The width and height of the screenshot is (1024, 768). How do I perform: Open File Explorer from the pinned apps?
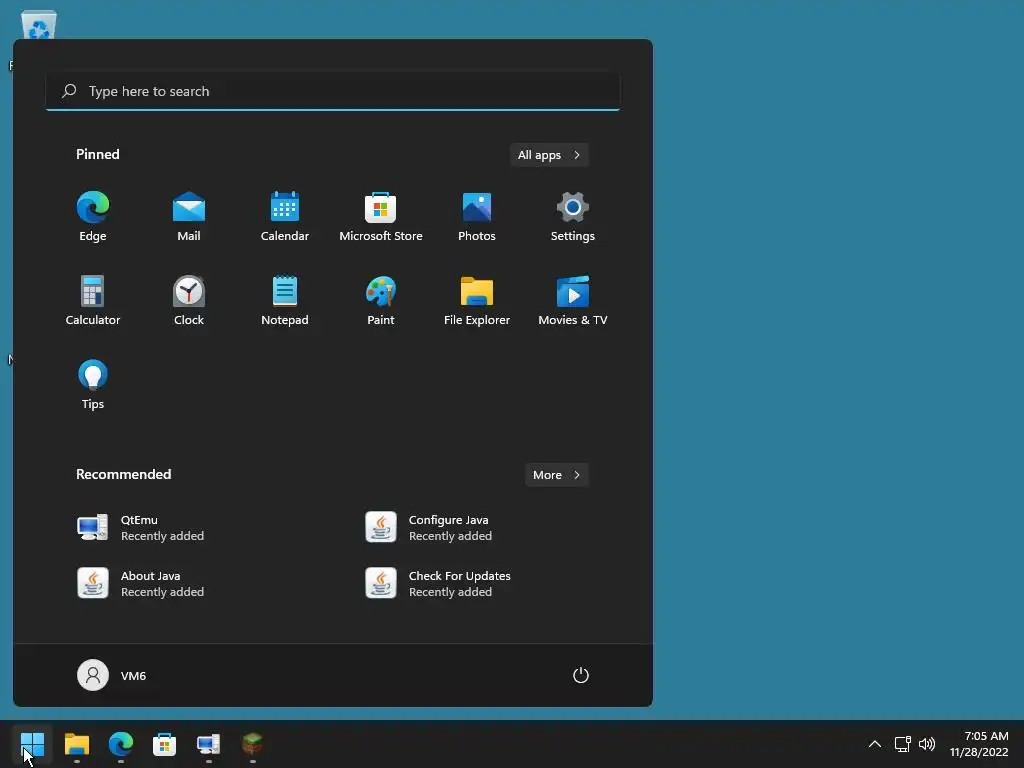click(x=477, y=300)
